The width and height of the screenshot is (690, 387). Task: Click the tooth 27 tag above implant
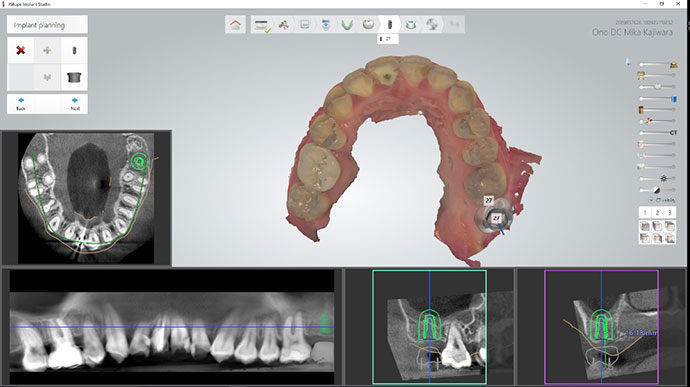489,201
